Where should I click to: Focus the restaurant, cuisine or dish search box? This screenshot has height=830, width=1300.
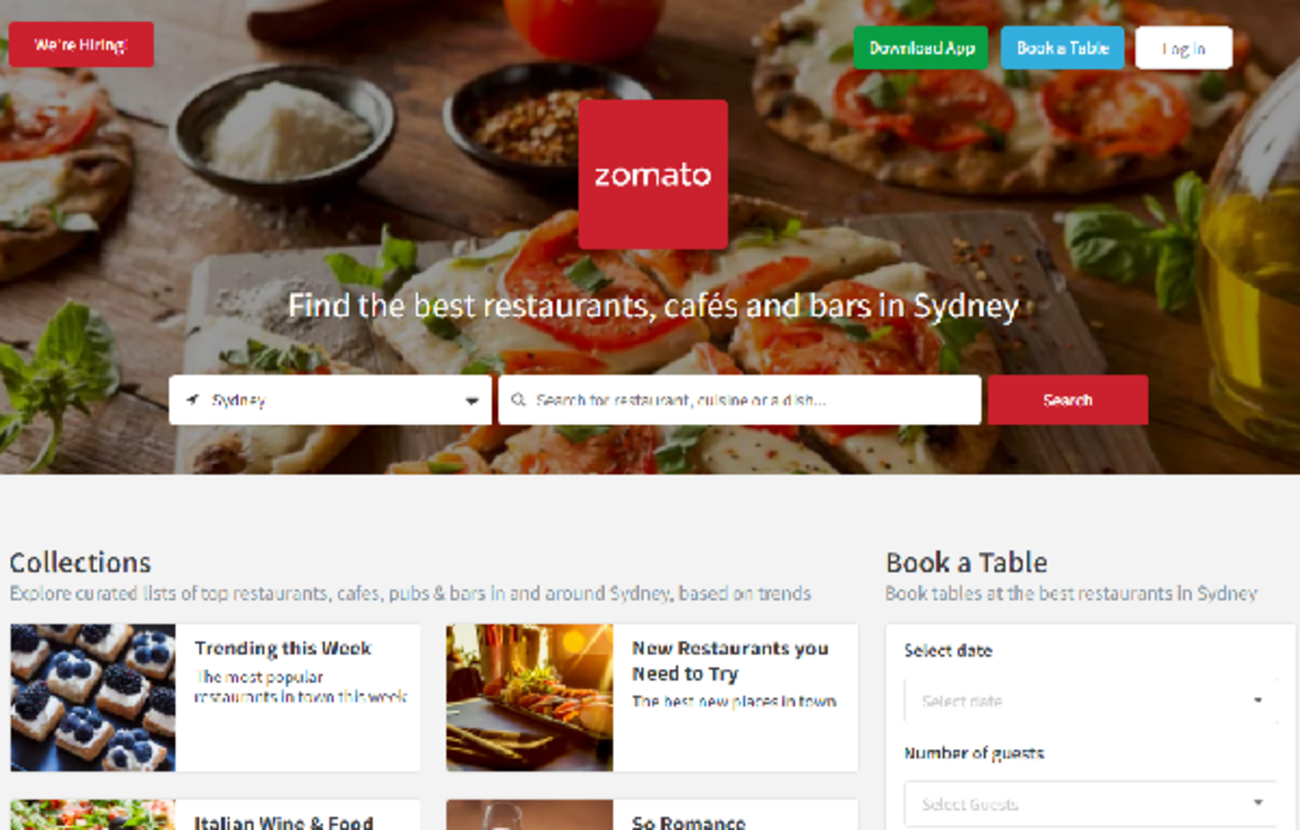point(739,400)
